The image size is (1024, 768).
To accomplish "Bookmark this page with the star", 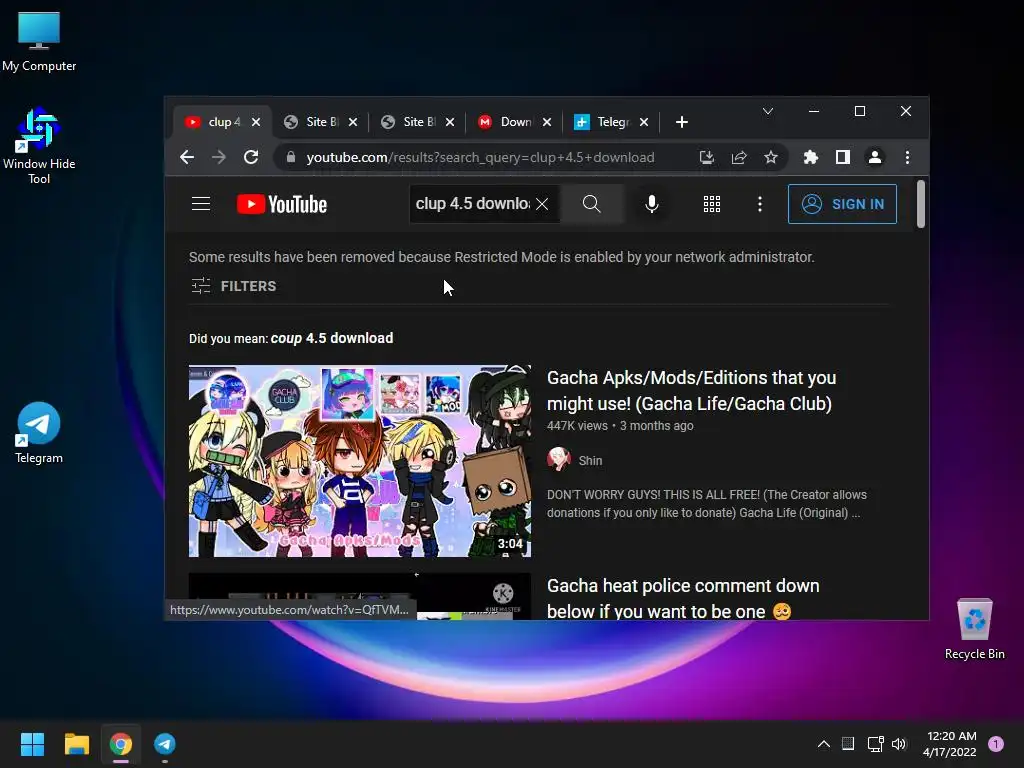I will click(x=771, y=157).
